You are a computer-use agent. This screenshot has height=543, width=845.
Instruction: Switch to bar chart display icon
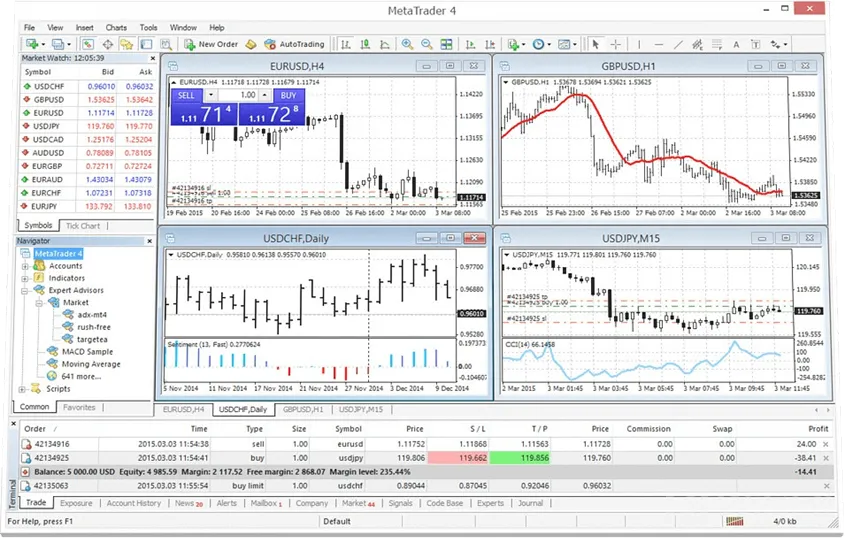click(346, 44)
